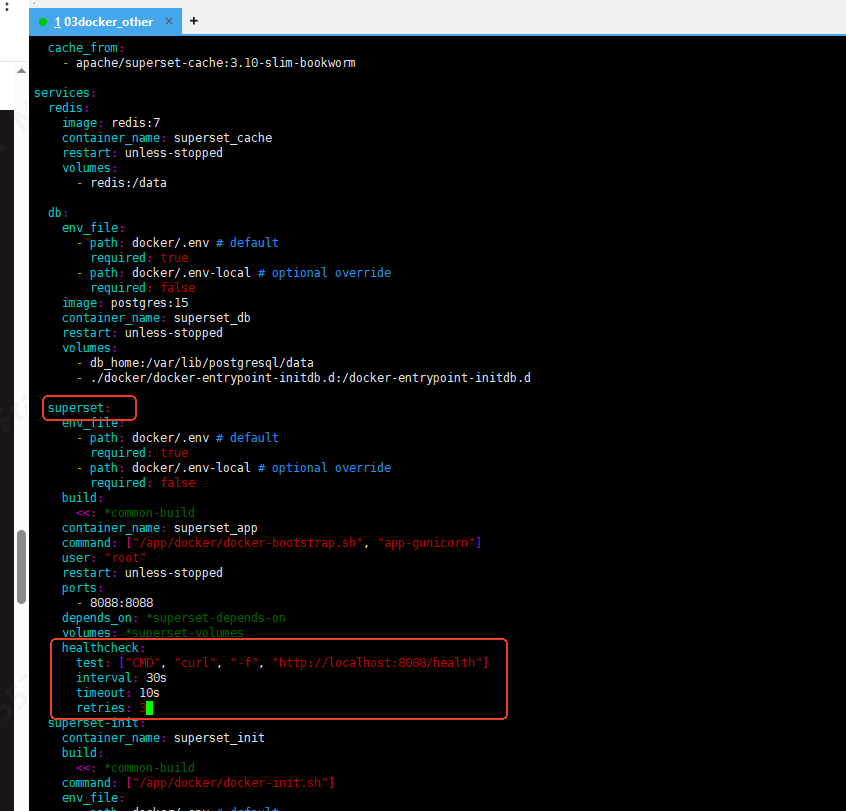Click the 'interval: 30s' line
This screenshot has width=846, height=811.
click(121, 678)
